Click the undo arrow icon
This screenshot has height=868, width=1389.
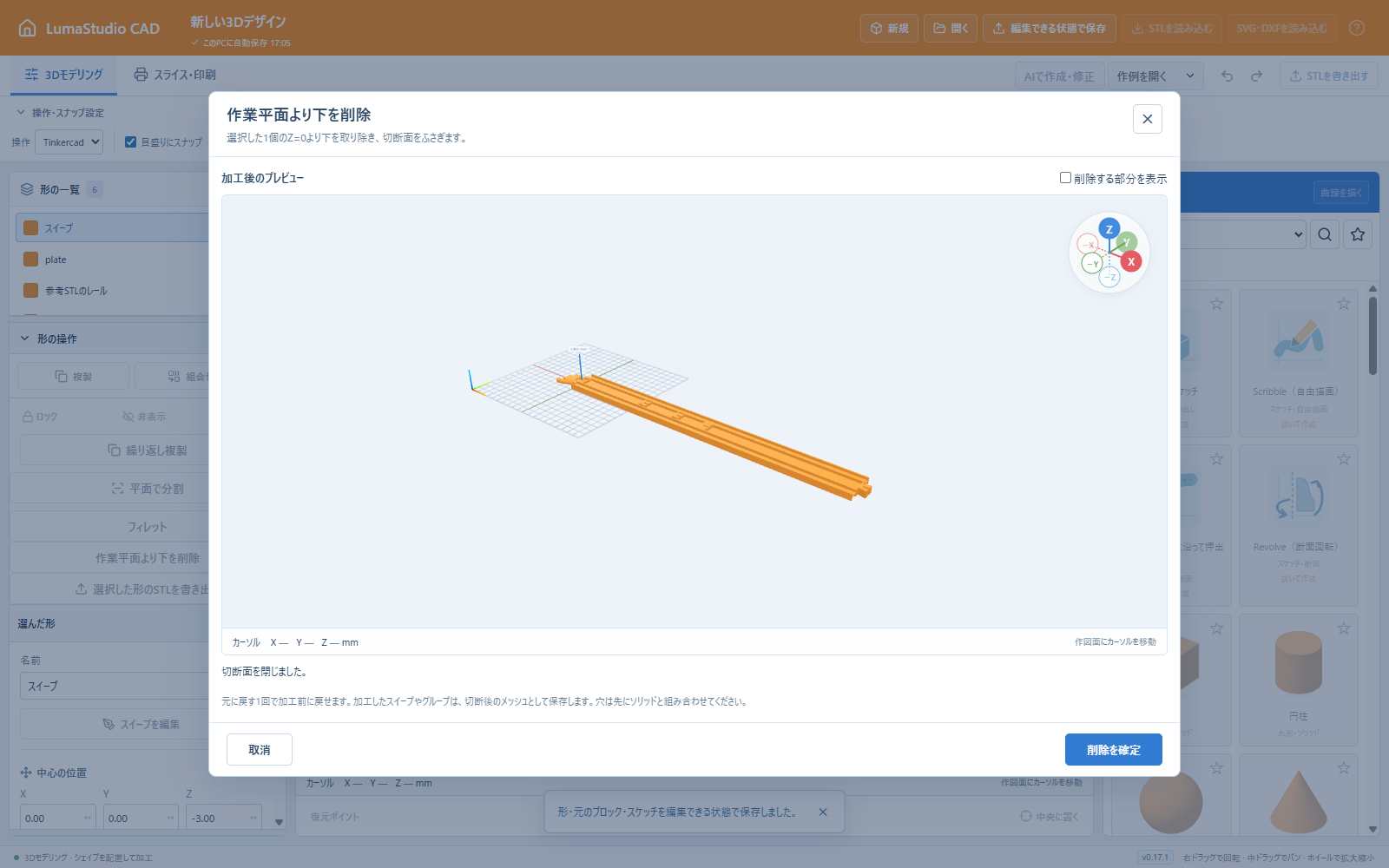[x=1227, y=76]
